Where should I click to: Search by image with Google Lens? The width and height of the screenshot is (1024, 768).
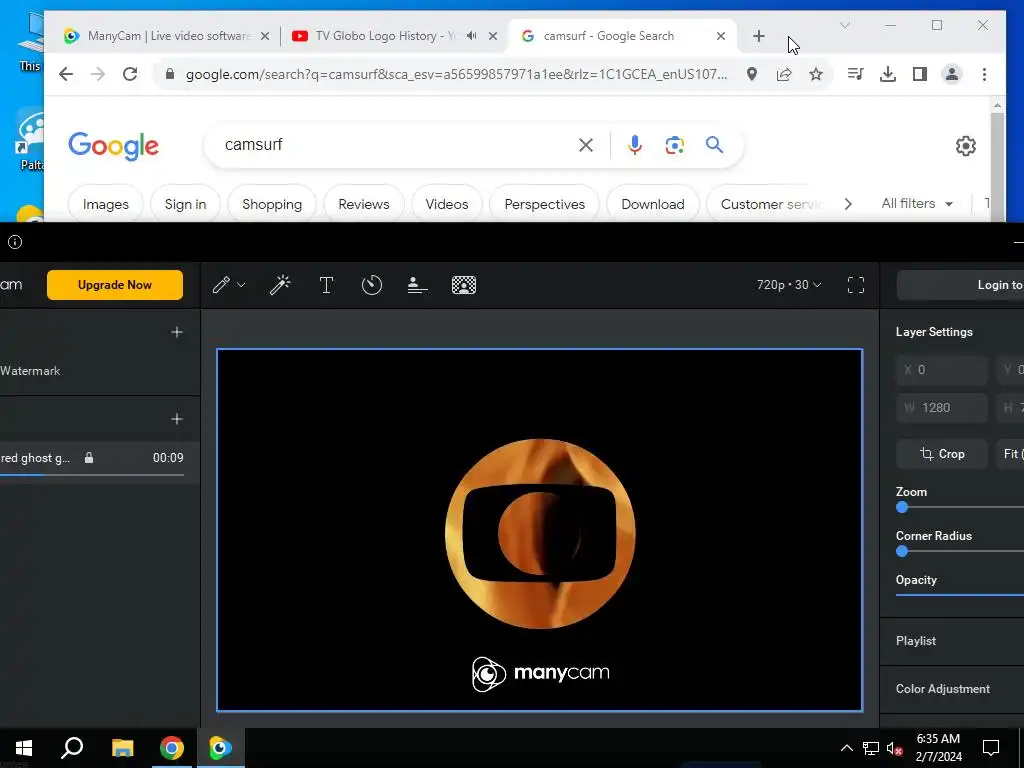[x=674, y=145]
